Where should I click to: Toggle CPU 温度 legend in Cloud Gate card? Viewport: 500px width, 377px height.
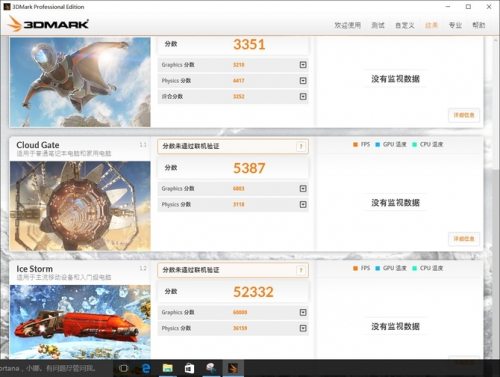click(x=428, y=144)
